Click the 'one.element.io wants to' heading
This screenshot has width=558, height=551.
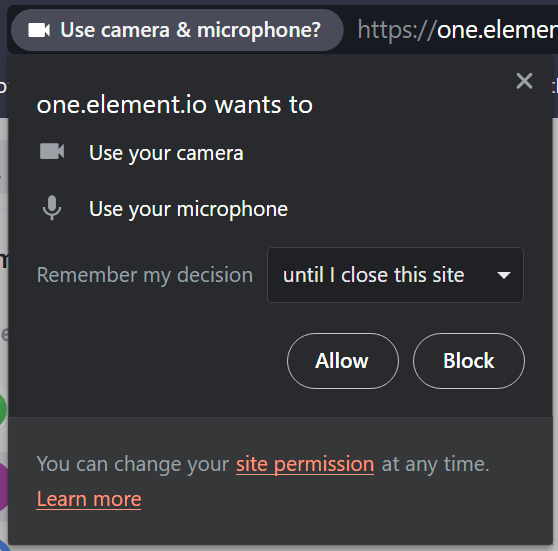[174, 105]
